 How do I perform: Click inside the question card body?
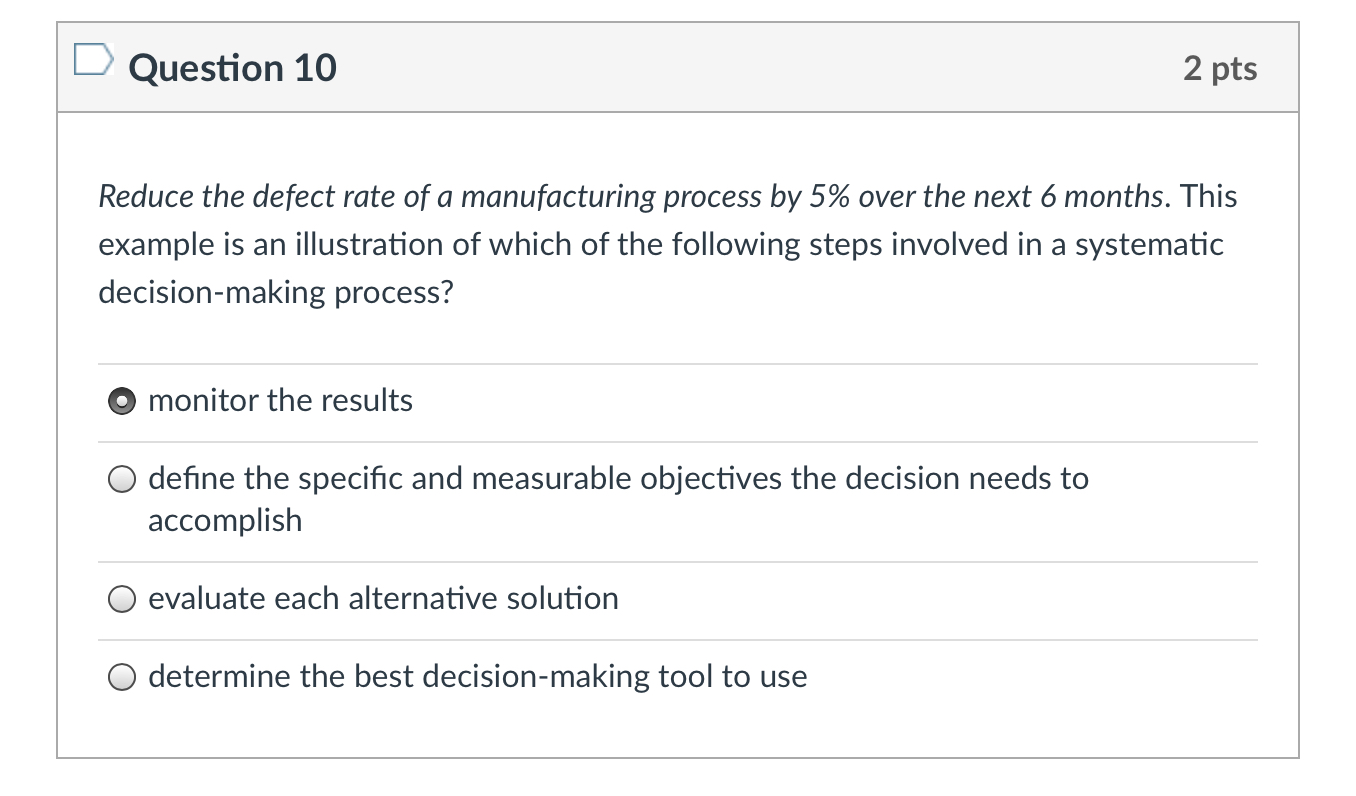(x=680, y=430)
